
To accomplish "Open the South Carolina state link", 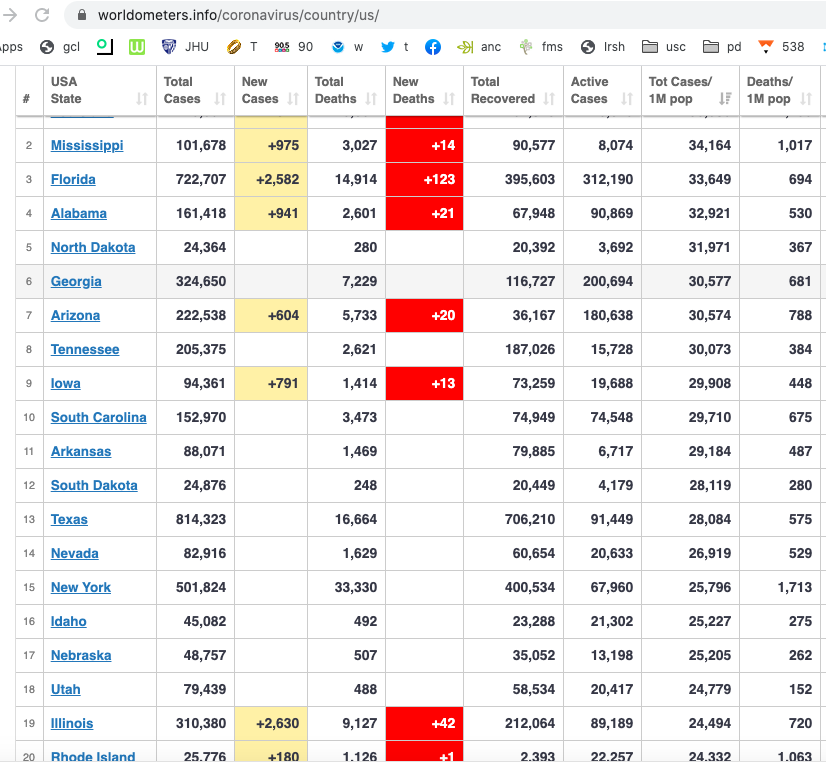I will pos(99,417).
